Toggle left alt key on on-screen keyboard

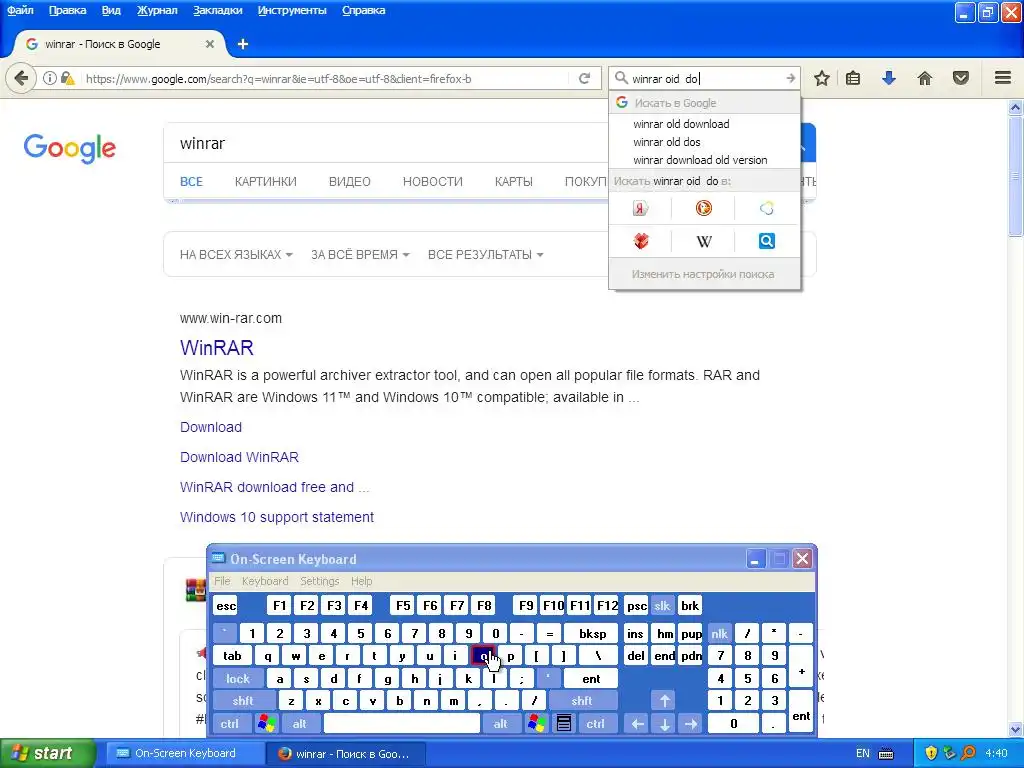(300, 724)
